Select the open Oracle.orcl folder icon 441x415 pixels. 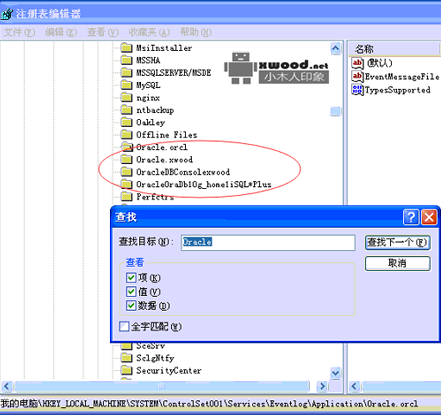coord(127,147)
